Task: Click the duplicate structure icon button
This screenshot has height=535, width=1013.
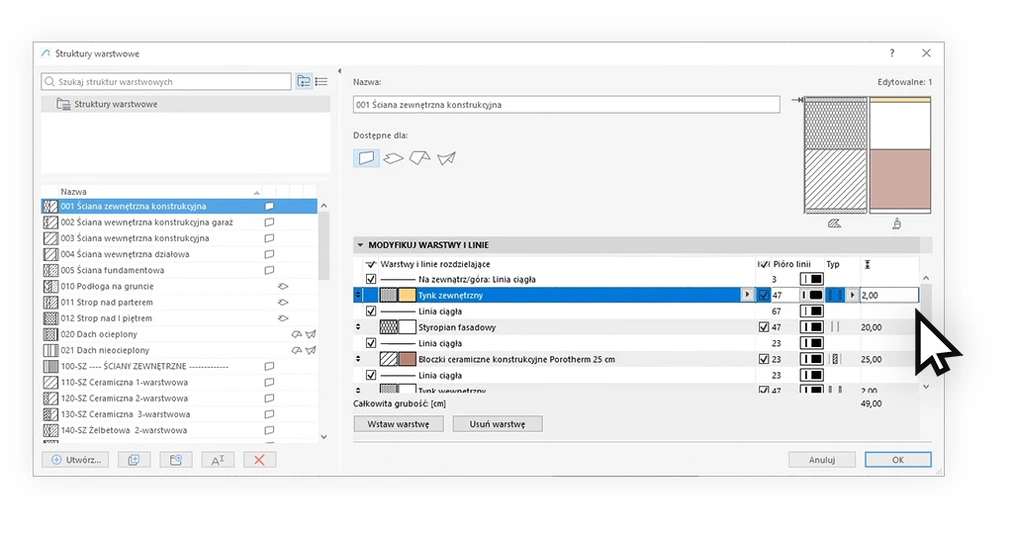Action: click(x=133, y=459)
